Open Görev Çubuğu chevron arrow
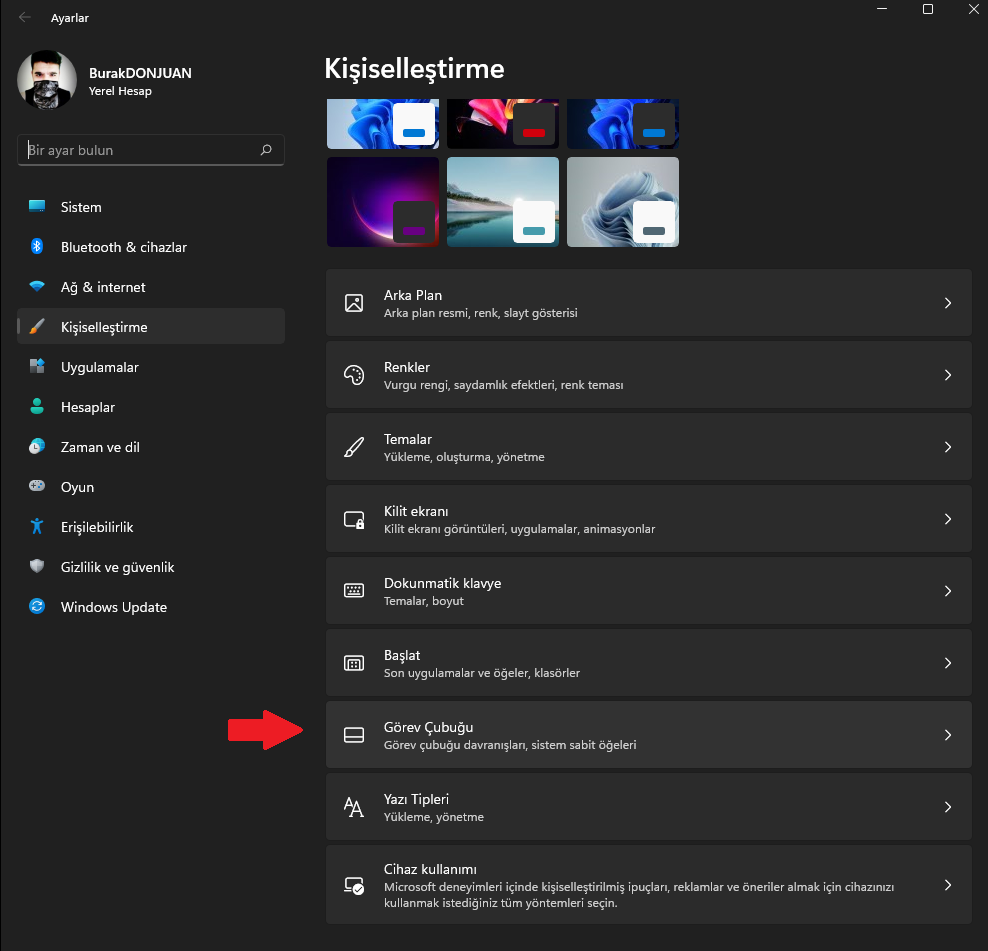This screenshot has height=951, width=988. point(947,735)
